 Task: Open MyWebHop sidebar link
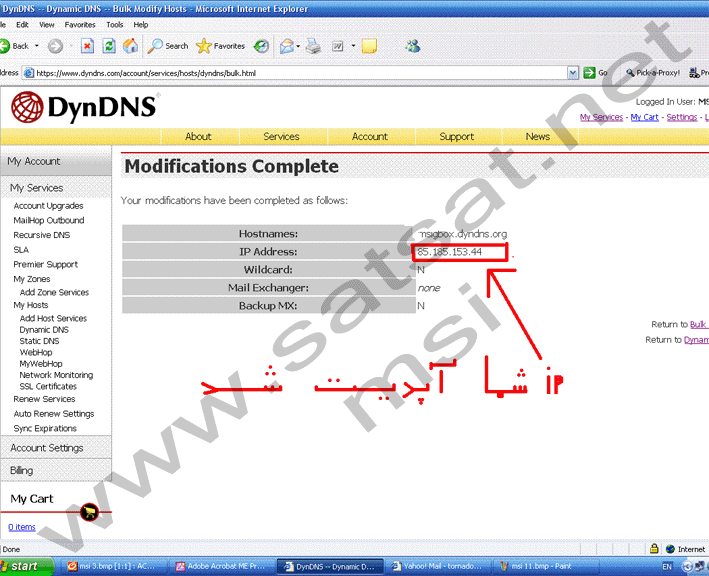point(41,364)
